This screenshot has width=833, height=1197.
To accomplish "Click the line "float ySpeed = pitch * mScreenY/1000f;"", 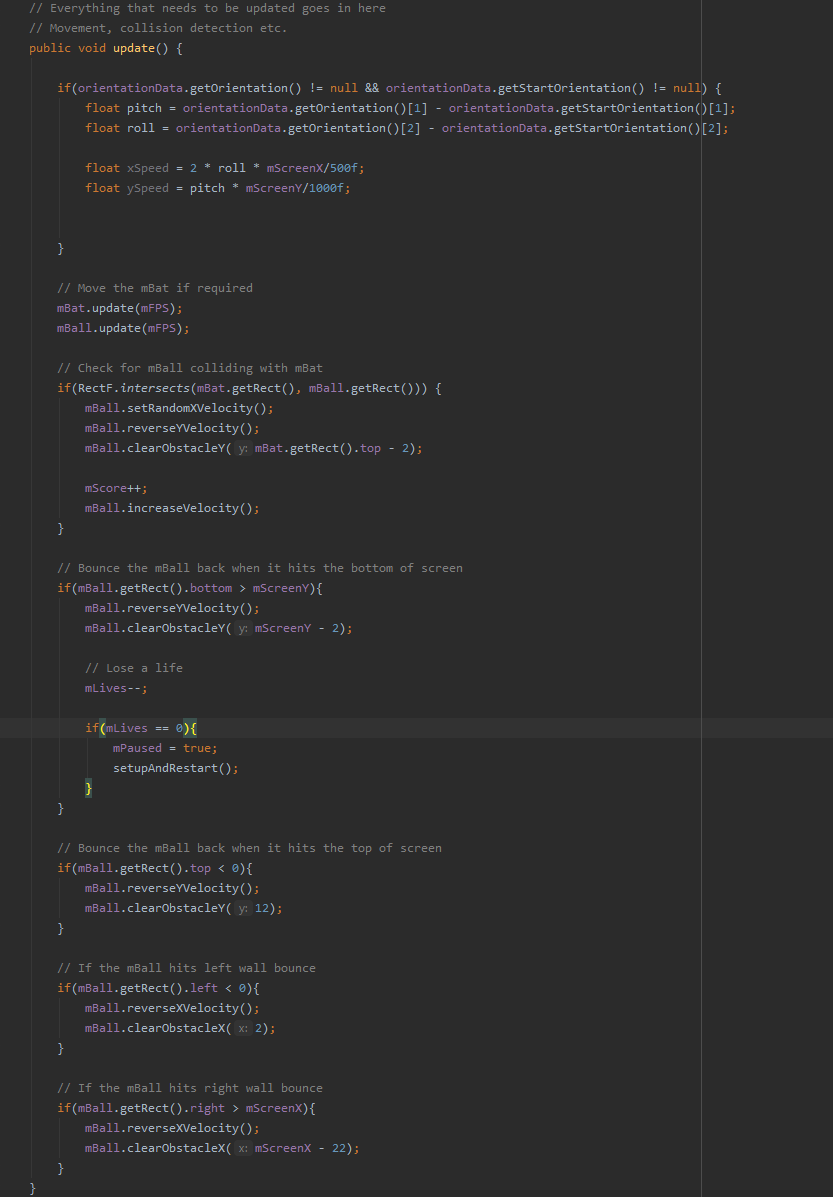I will pos(218,188).
